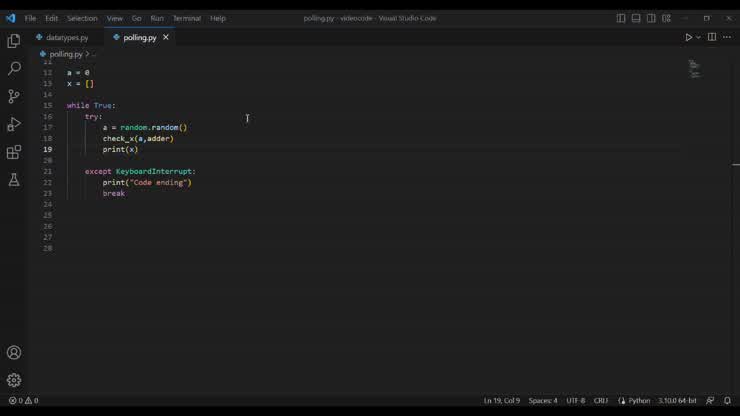
Task: Open the Extensions view
Action: coord(14,153)
